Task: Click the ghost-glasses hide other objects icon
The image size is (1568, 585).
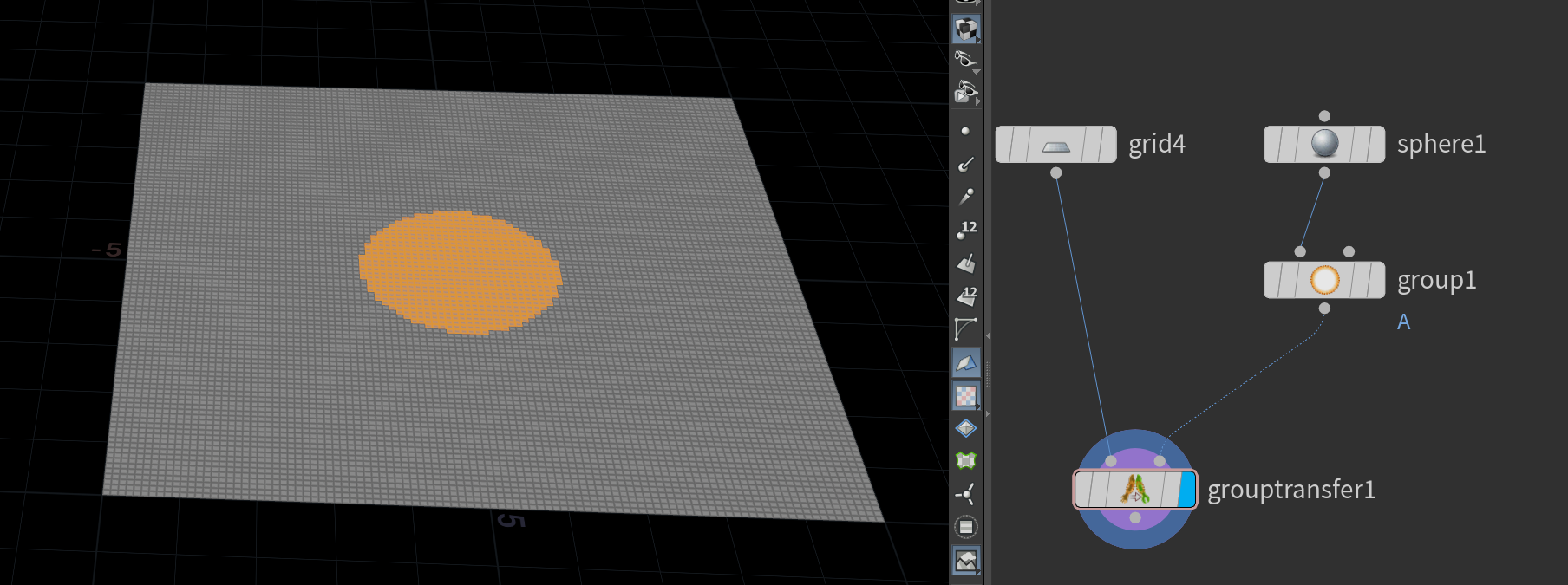Action: (966, 61)
